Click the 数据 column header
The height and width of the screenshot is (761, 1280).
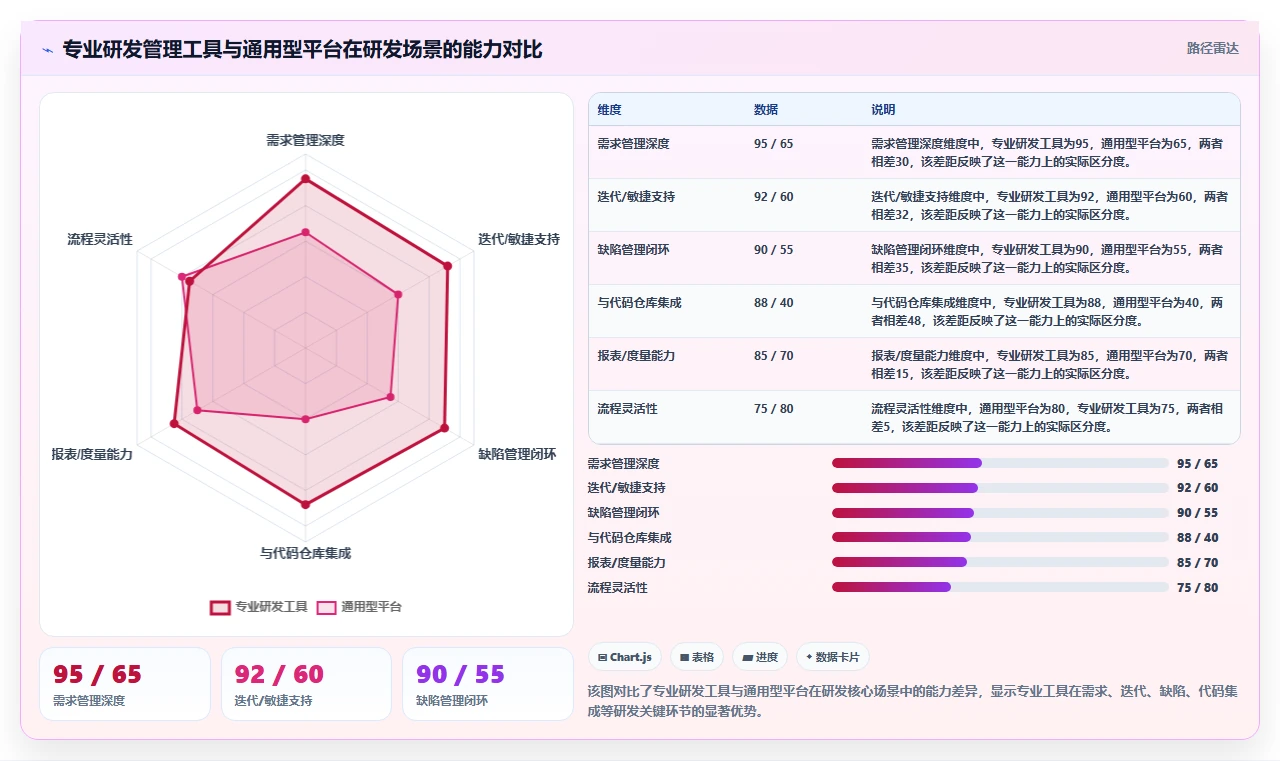pyautogui.click(x=766, y=110)
